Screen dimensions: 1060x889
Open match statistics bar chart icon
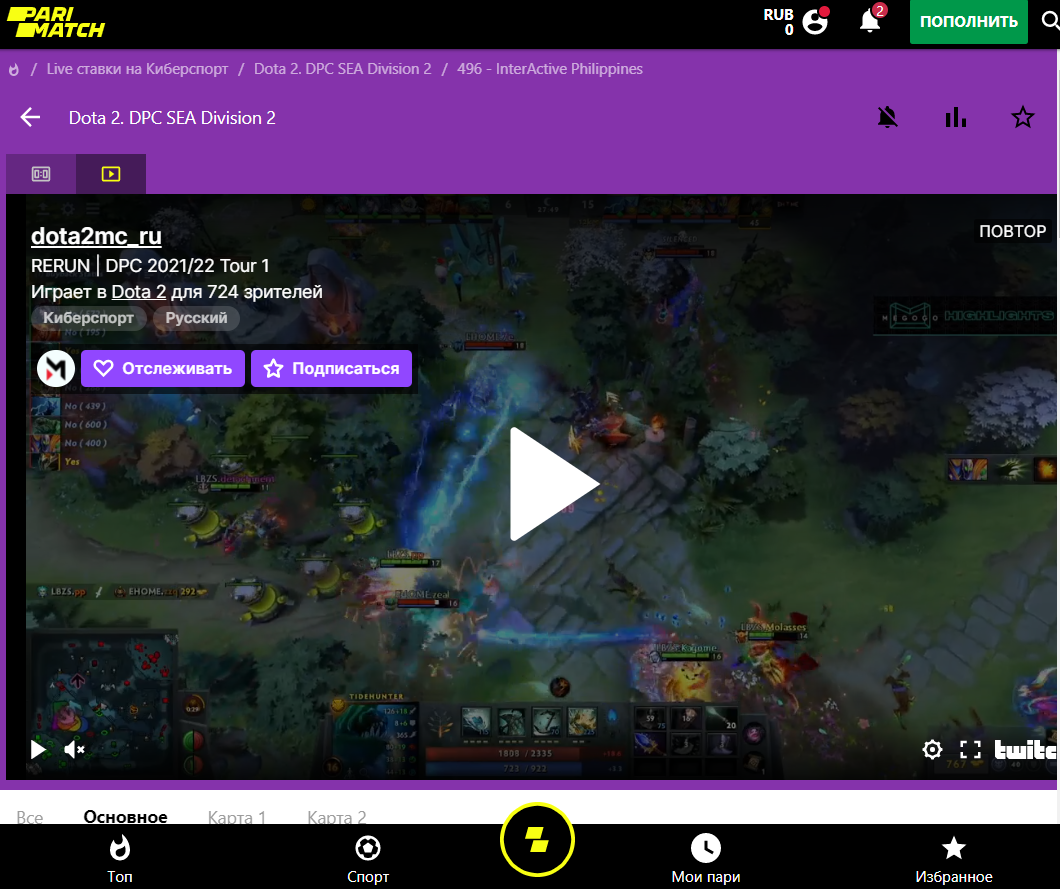(x=955, y=118)
